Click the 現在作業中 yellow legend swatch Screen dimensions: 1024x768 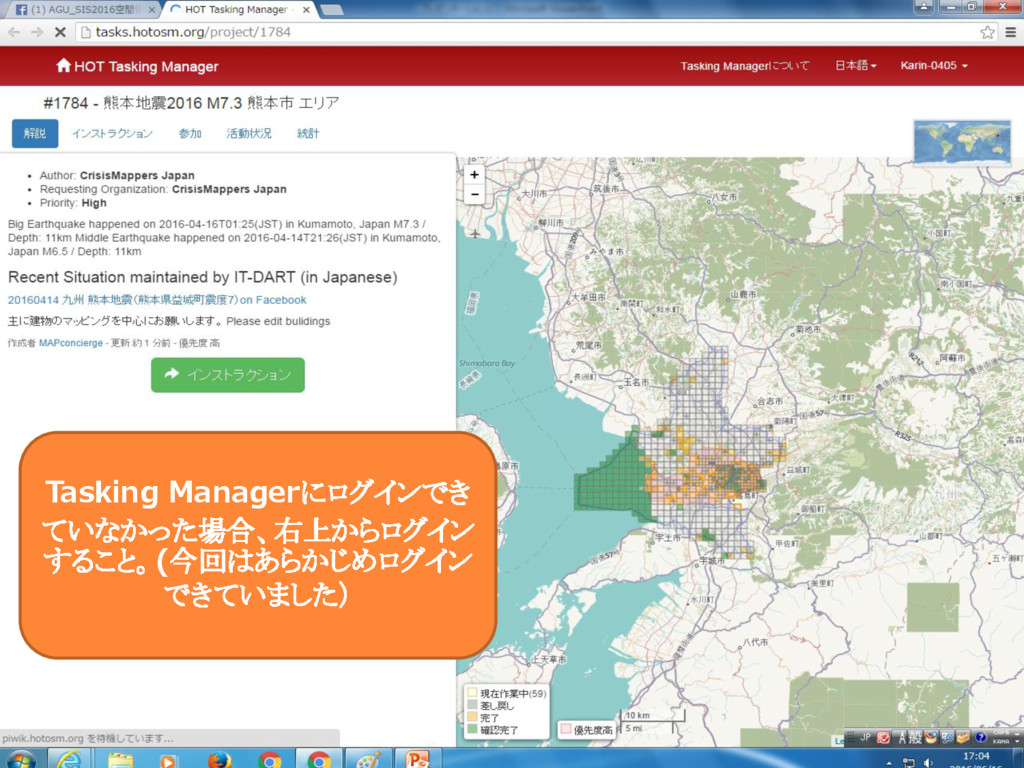[472, 693]
